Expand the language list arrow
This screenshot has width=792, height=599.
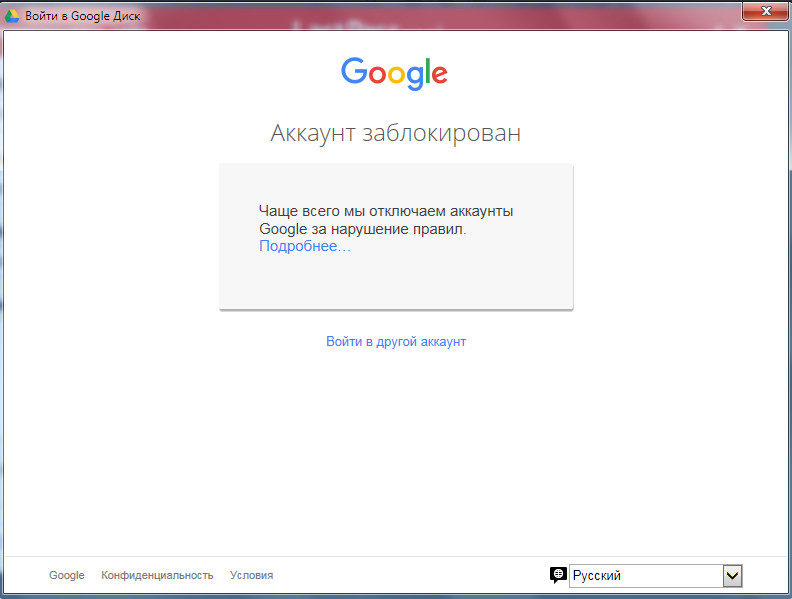click(732, 576)
